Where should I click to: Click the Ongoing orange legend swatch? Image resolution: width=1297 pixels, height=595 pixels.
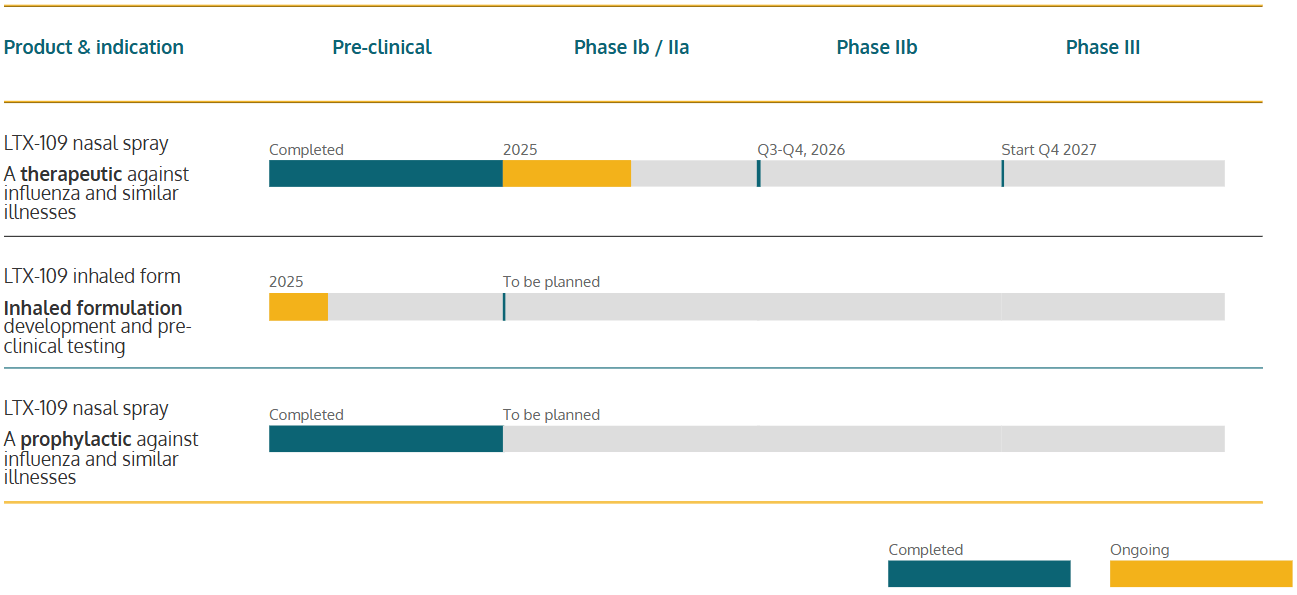pos(1200,574)
